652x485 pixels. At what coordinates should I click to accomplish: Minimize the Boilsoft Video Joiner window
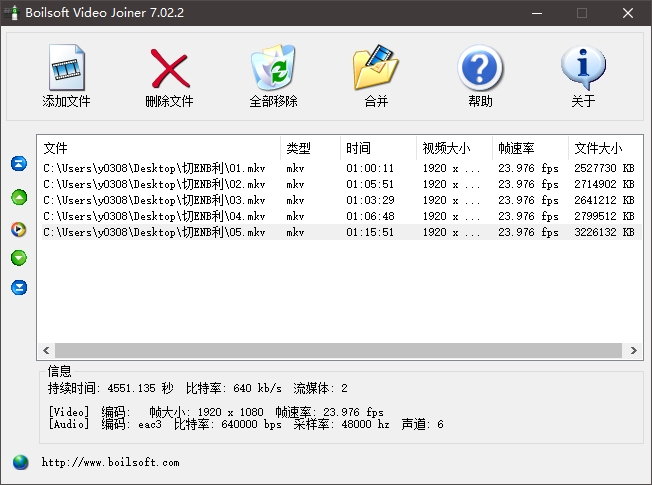click(537, 13)
